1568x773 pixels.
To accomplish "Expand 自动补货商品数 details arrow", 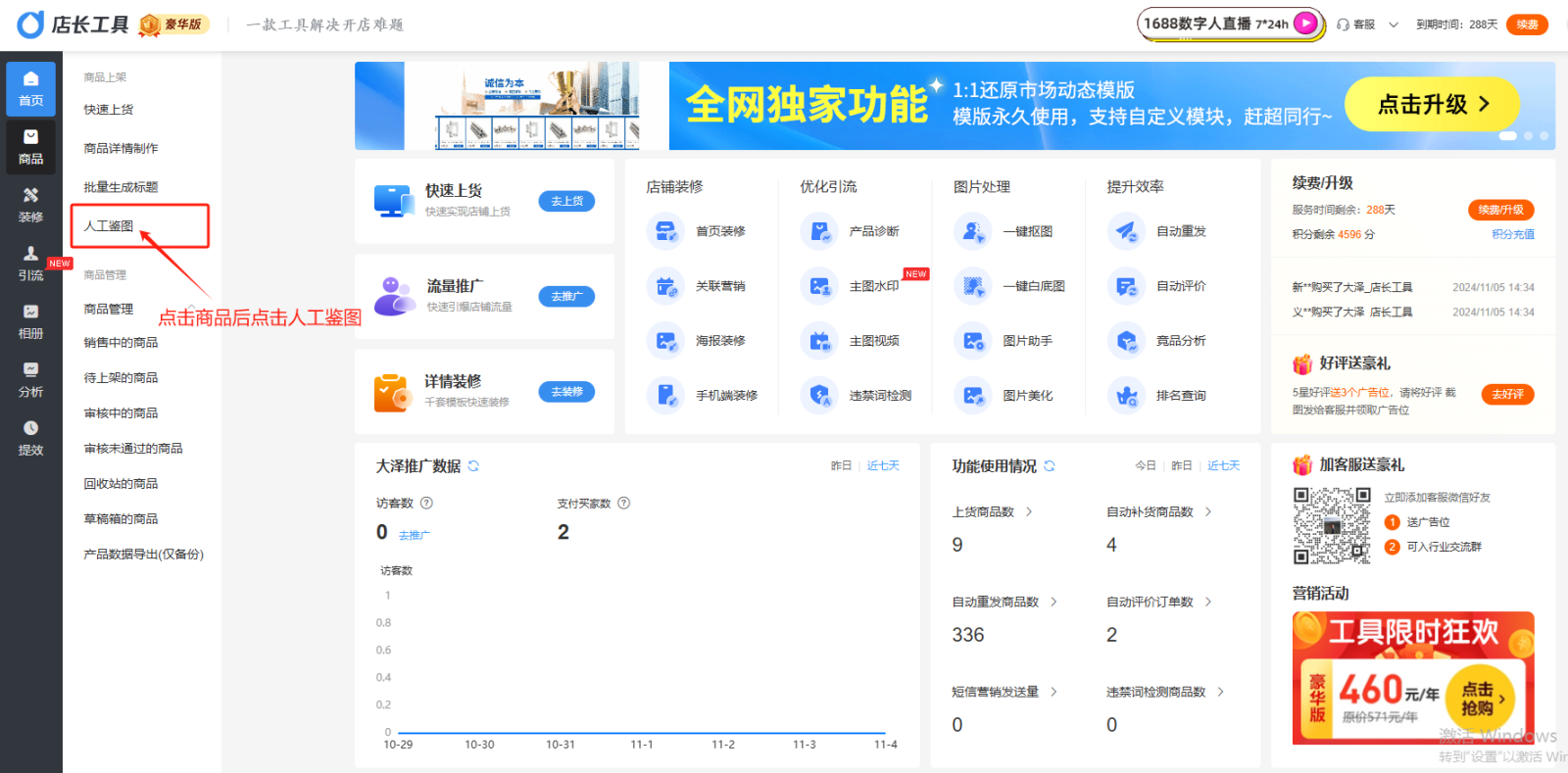I will tap(1208, 511).
